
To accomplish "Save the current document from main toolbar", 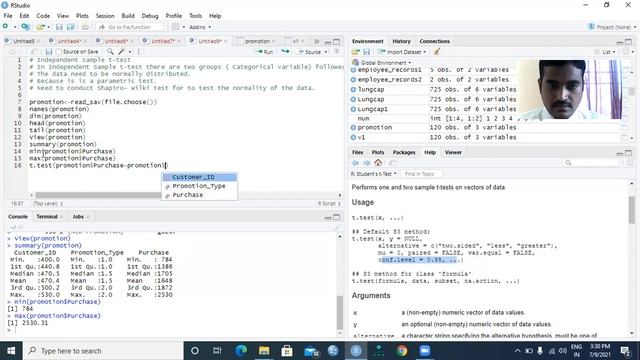I will click(59, 27).
